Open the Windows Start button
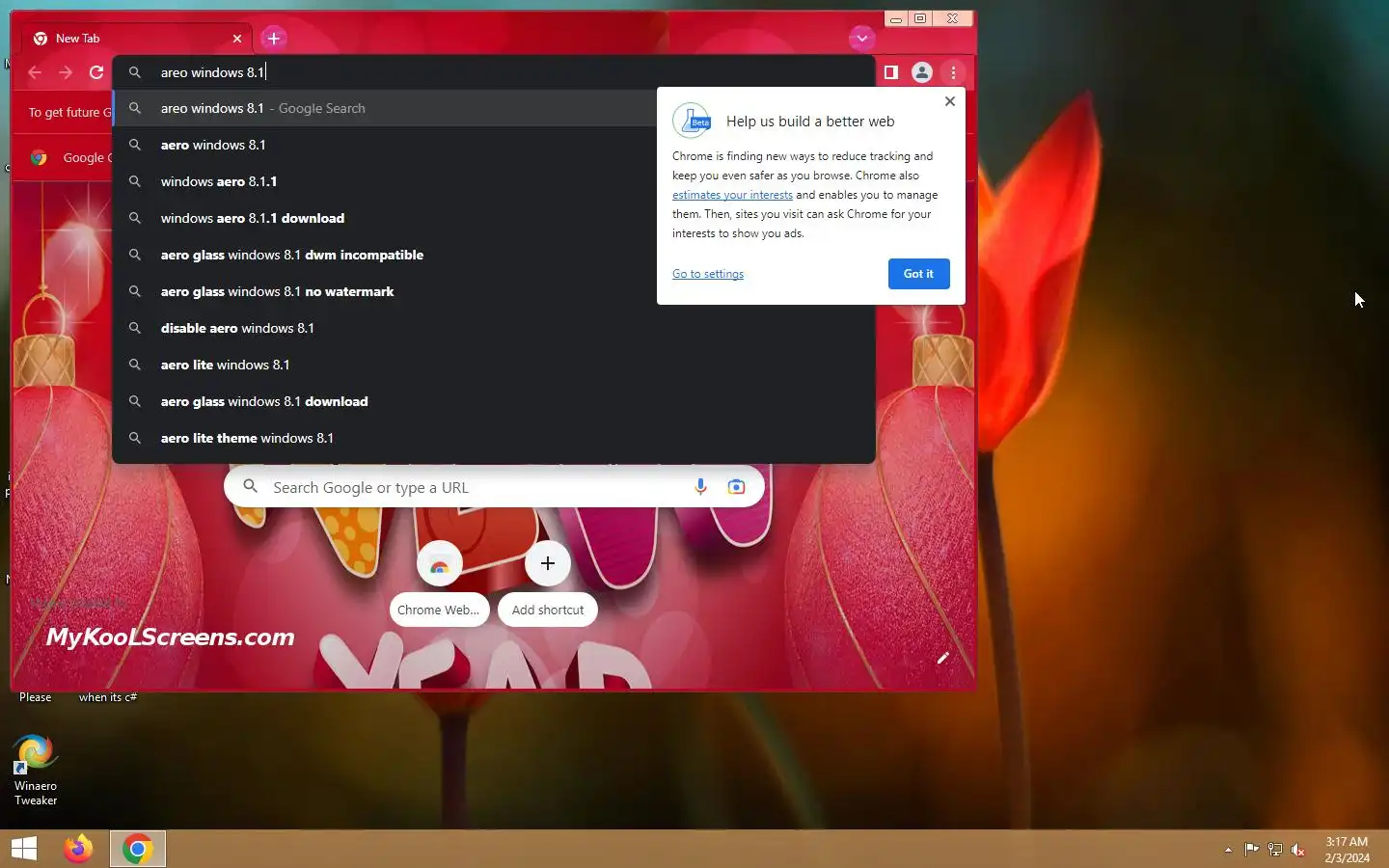Image resolution: width=1389 pixels, height=868 pixels. pyautogui.click(x=24, y=849)
